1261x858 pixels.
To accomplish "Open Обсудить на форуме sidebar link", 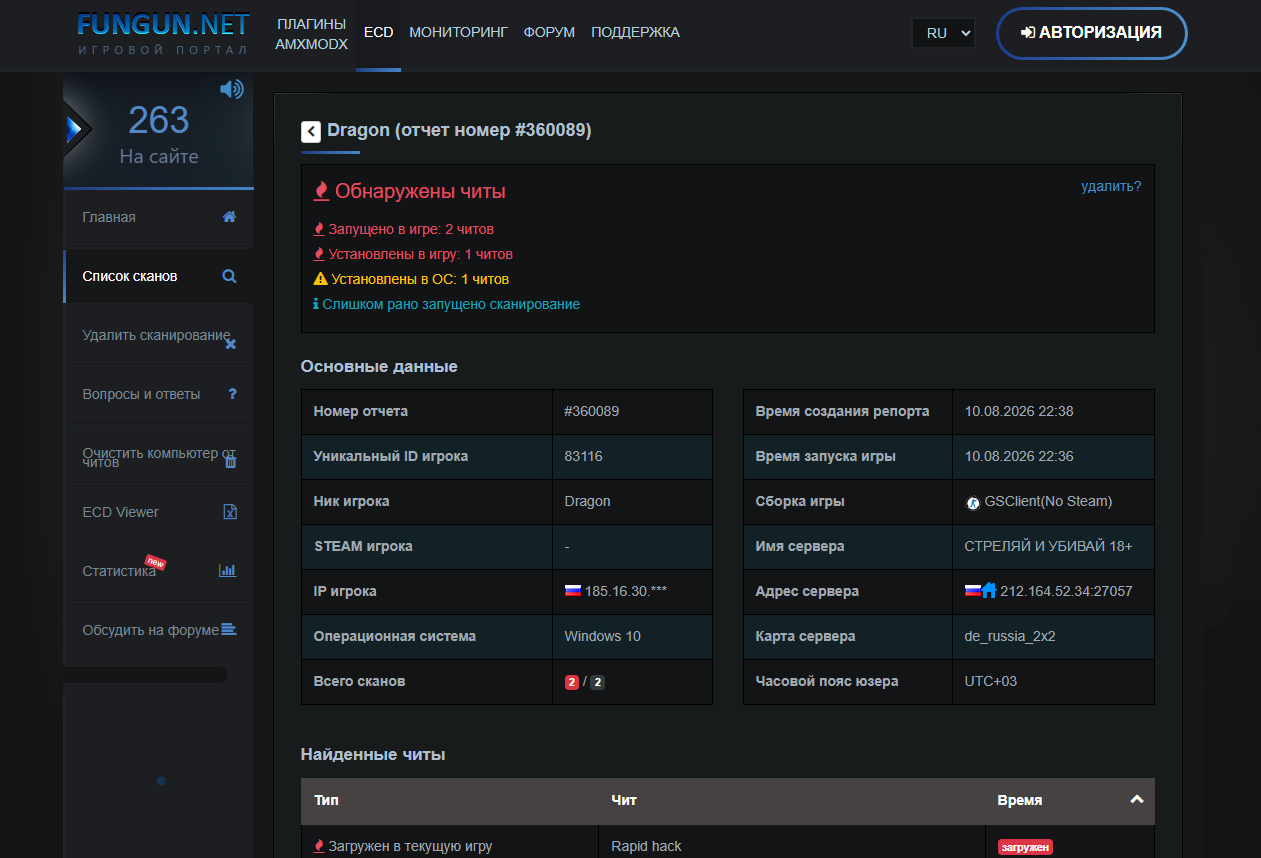I will click(x=158, y=630).
